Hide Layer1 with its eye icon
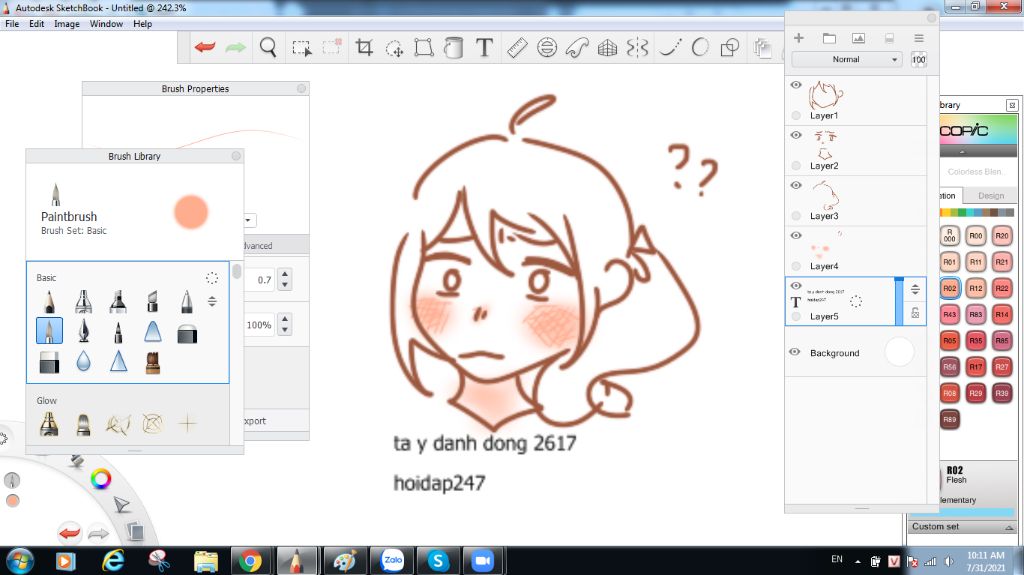This screenshot has height=575, width=1024. (795, 85)
